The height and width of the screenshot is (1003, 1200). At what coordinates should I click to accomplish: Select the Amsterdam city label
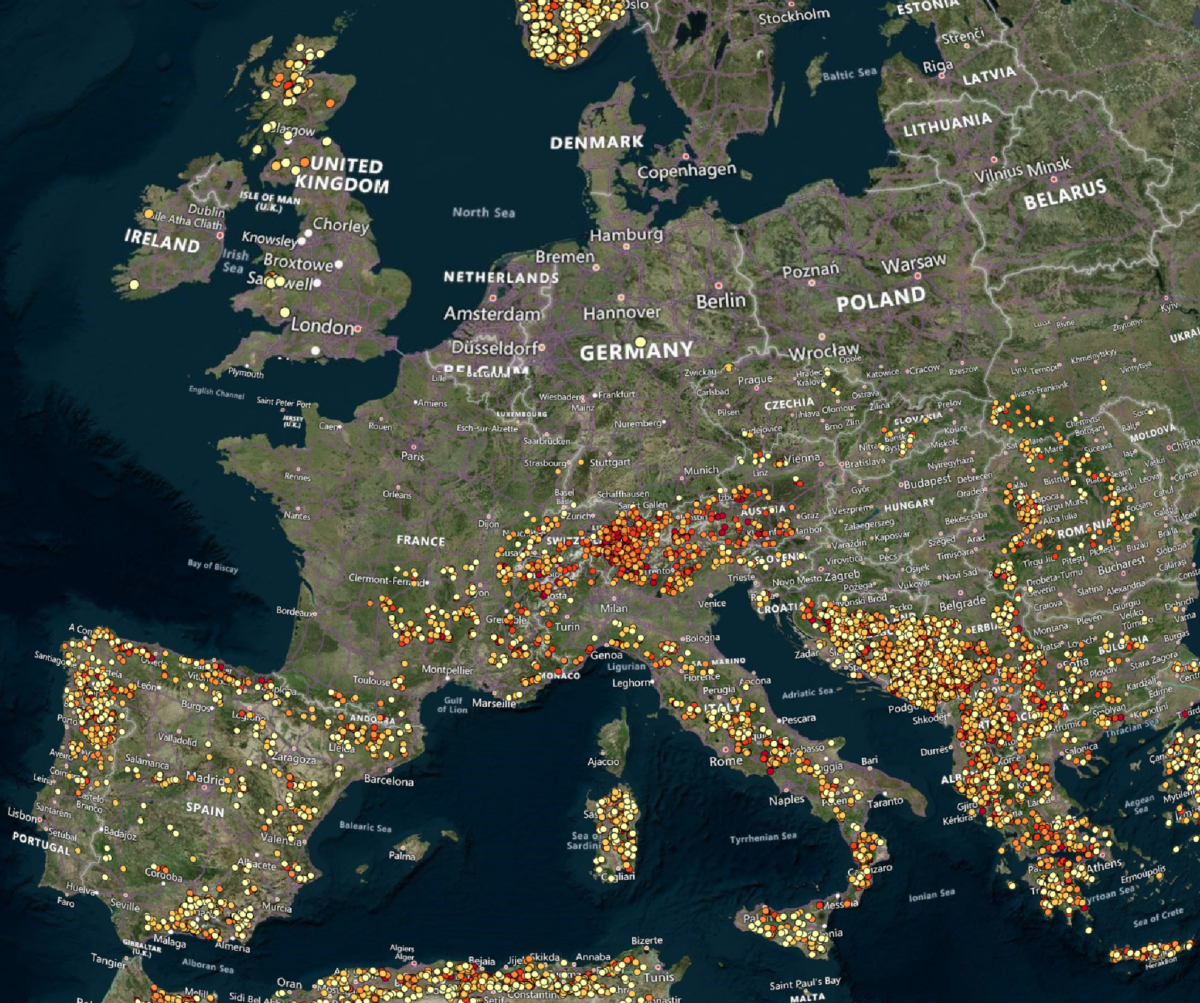click(x=492, y=314)
